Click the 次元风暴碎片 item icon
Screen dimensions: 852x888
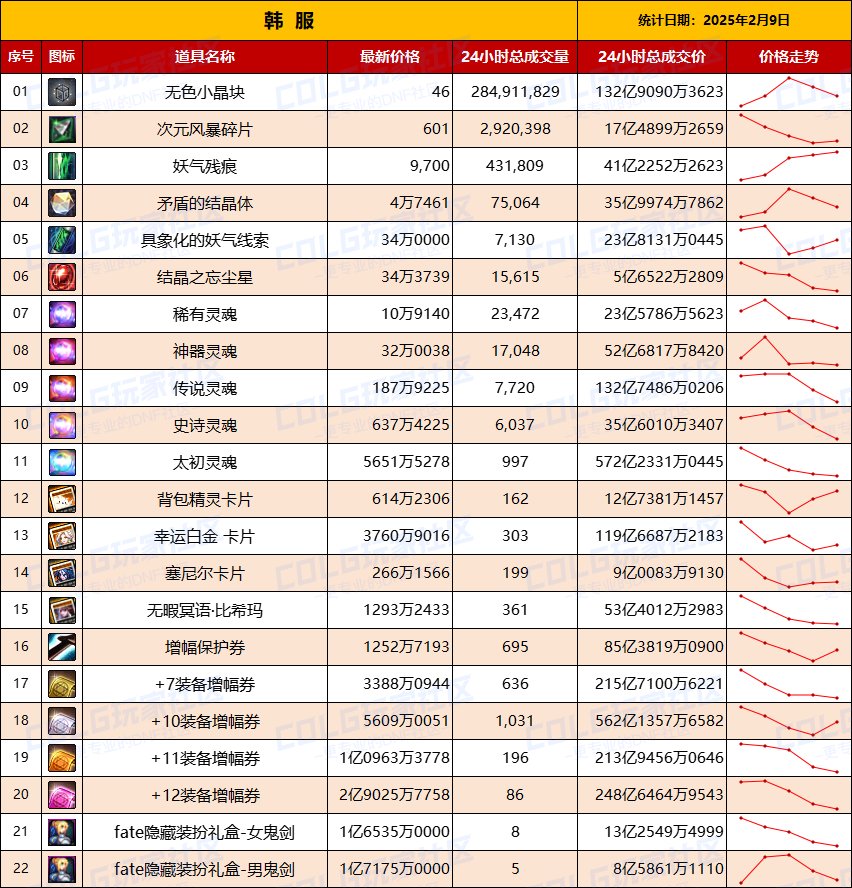[x=62, y=129]
